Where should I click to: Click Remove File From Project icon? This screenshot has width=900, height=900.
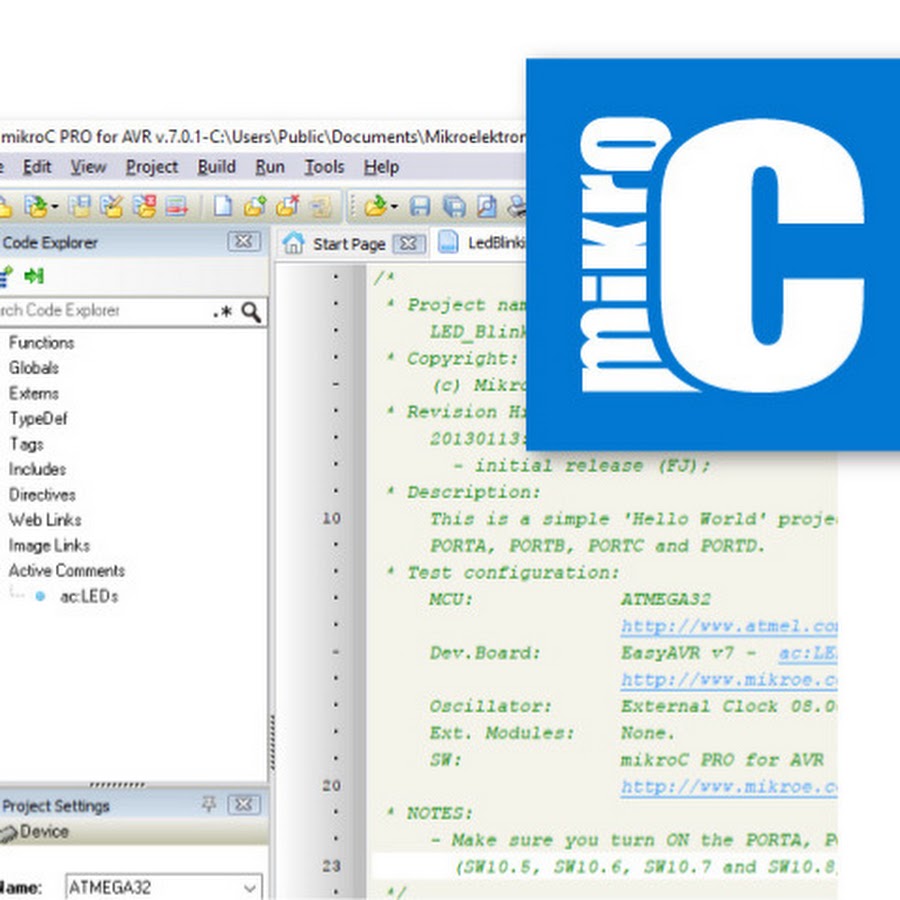tap(288, 206)
